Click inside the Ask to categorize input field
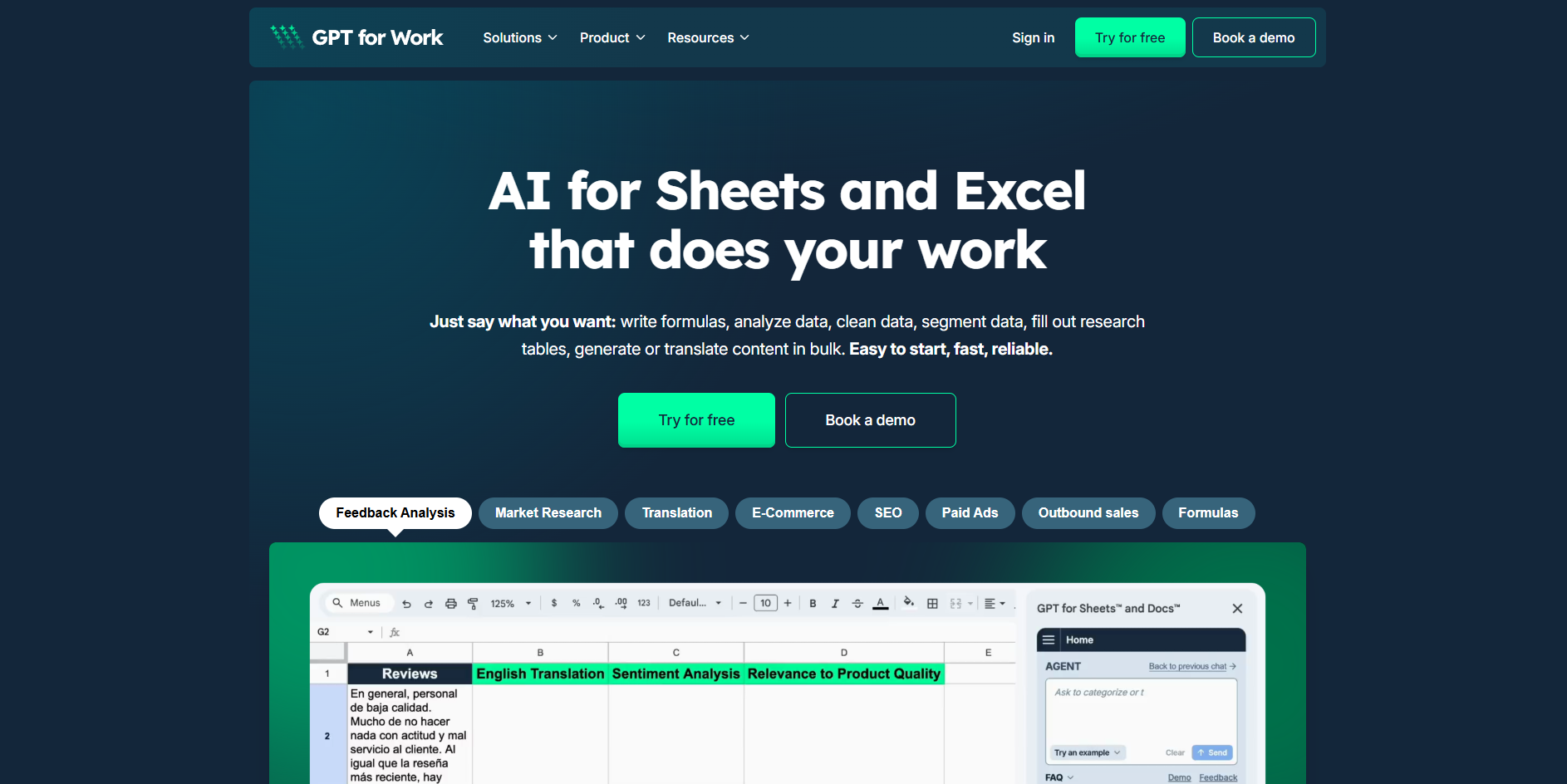 click(x=1140, y=714)
